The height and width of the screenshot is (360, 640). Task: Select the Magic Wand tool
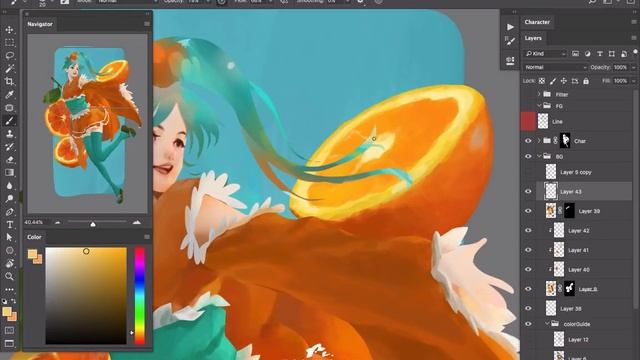[9, 69]
